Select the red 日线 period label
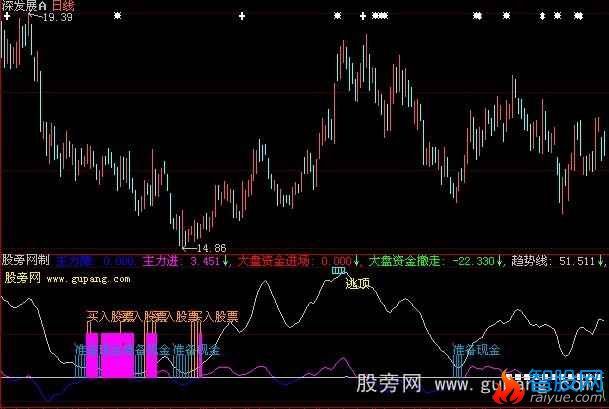This screenshot has height=409, width=609. (x=63, y=5)
